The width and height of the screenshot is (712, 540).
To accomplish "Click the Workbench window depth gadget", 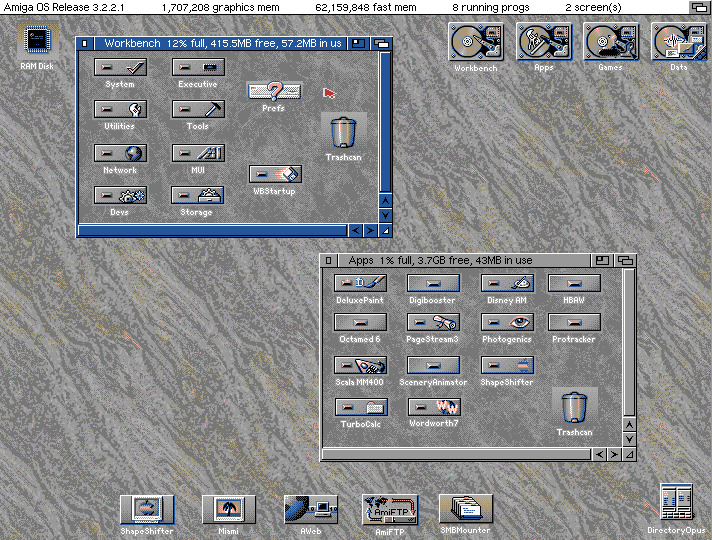I will tap(381, 43).
